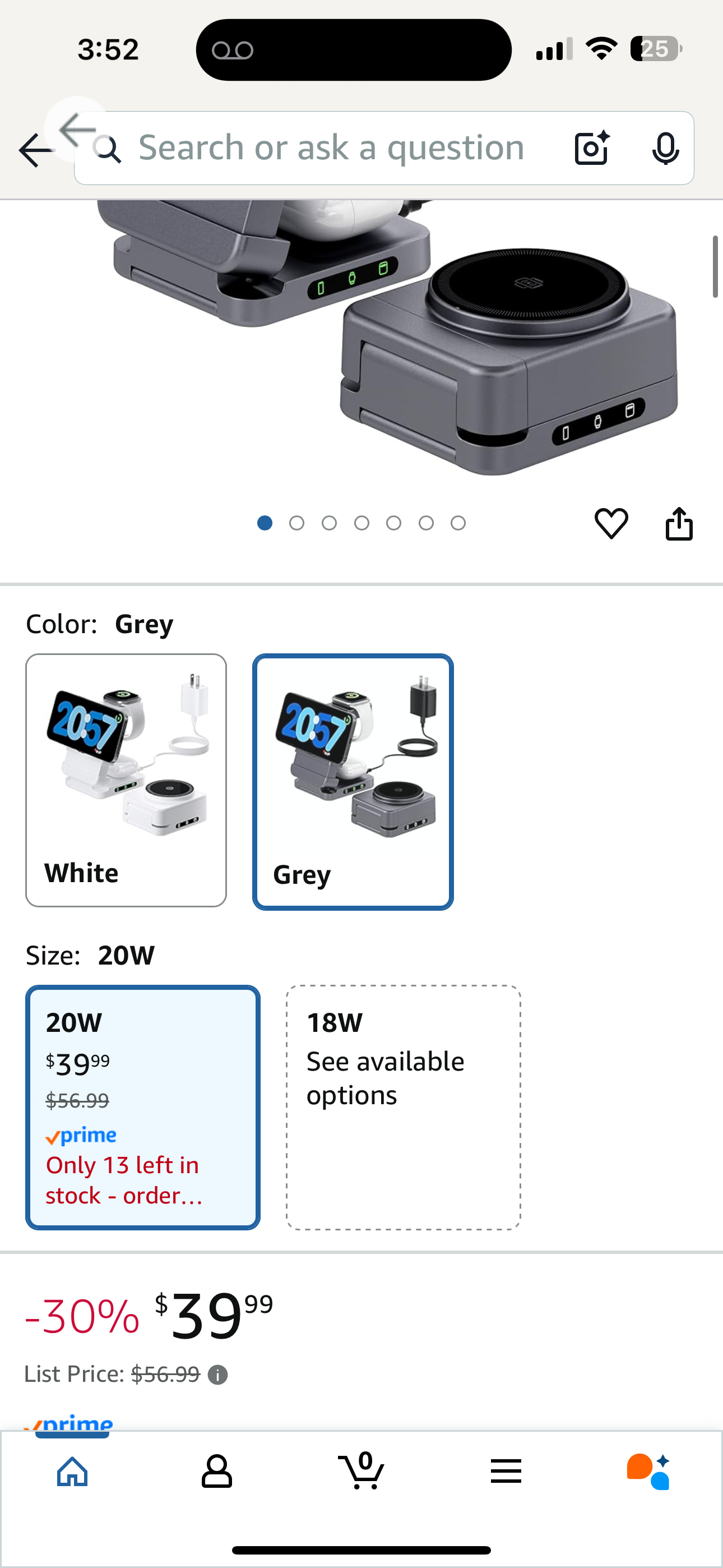Choose the 18W size option
Screen dimensions: 723x1568
pos(404,1107)
